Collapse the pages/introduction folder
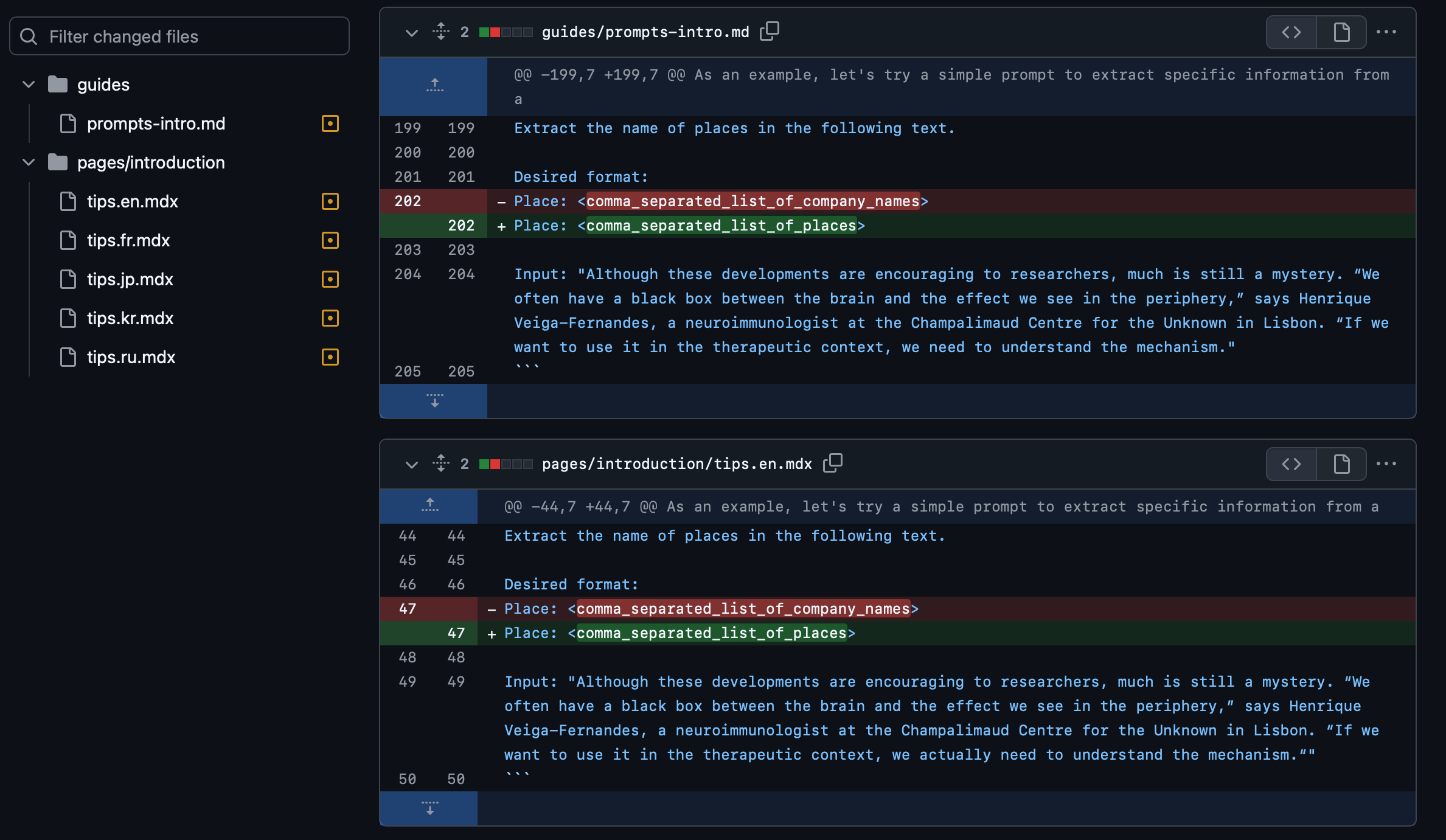Viewport: 1446px width, 840px height. pos(26,161)
